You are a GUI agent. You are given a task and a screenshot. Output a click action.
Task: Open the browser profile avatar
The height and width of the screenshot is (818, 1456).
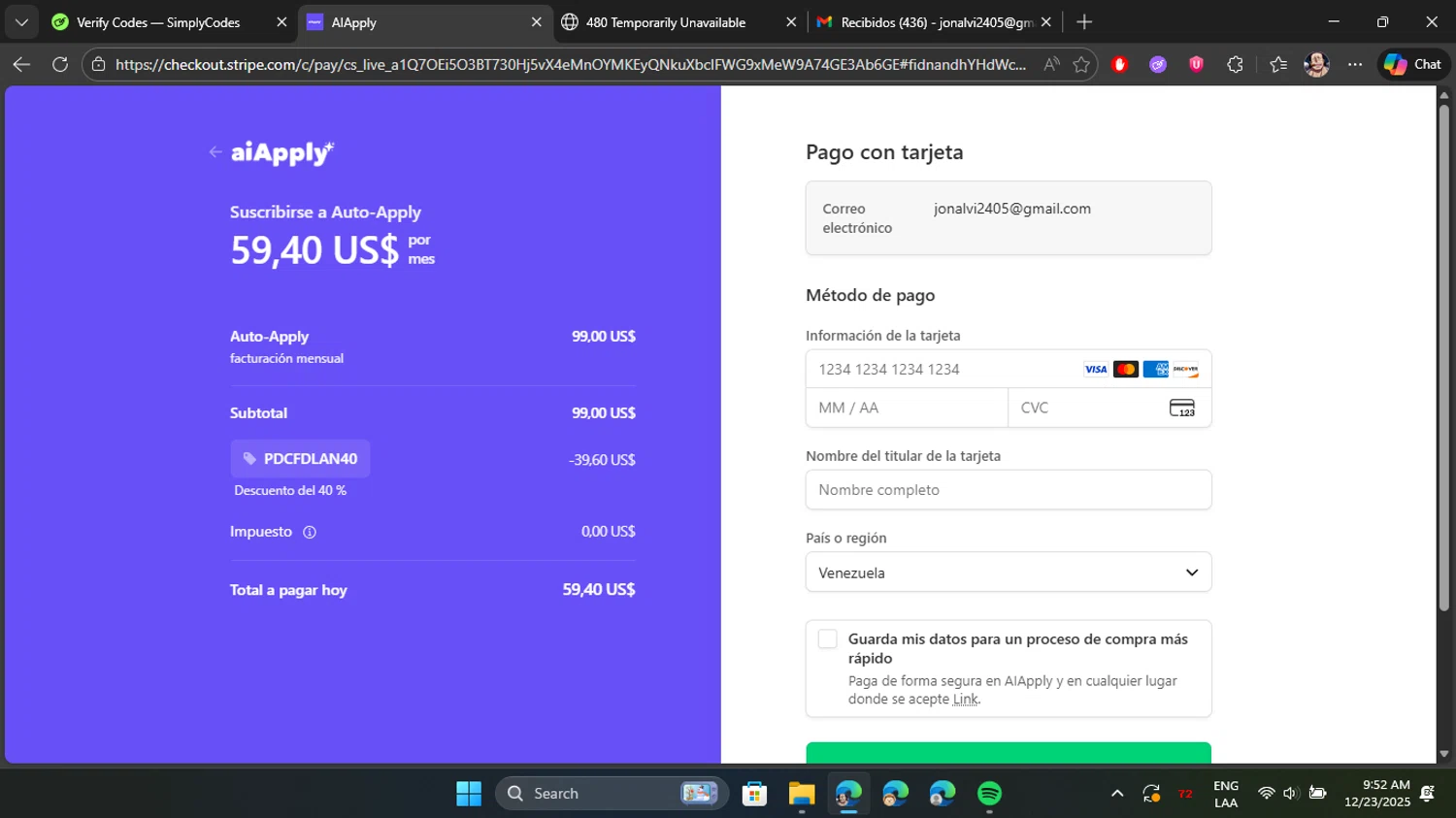pos(1317,64)
